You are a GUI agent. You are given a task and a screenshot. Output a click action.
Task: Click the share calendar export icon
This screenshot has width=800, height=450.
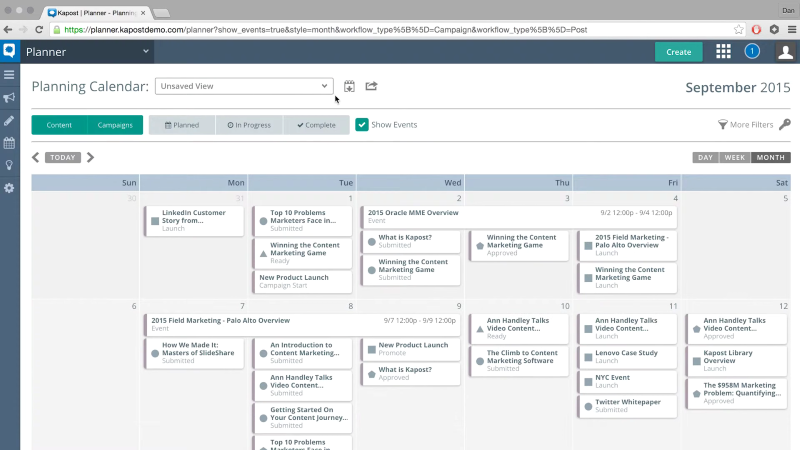click(x=371, y=86)
